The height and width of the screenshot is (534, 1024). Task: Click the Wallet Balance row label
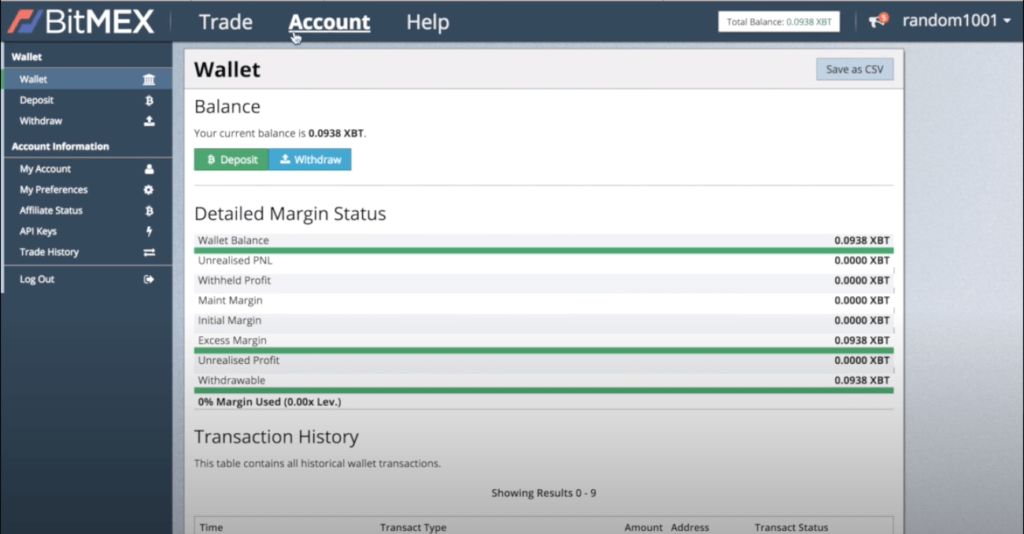[x=233, y=240]
